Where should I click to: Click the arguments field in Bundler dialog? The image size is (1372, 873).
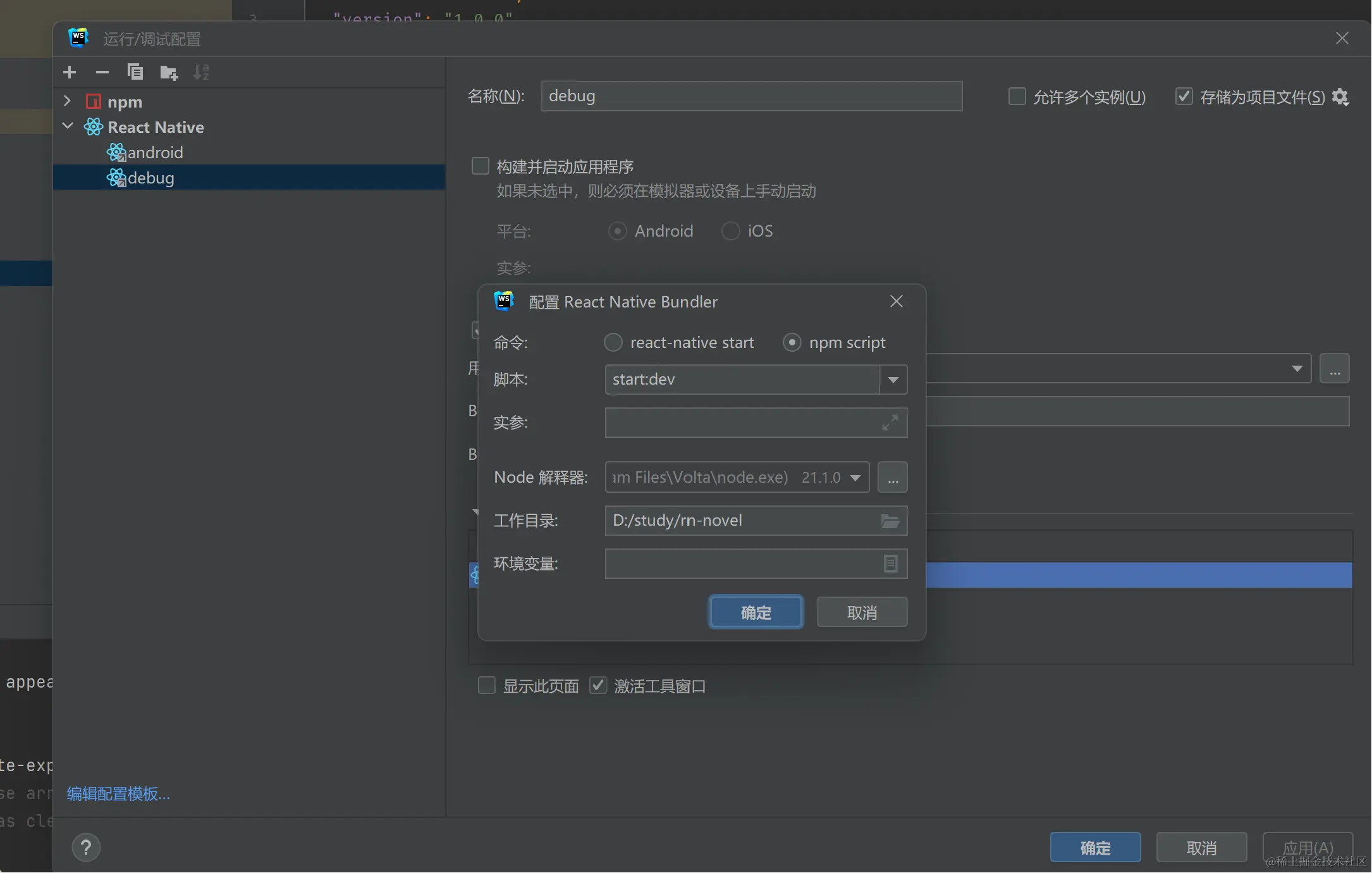[x=756, y=423]
